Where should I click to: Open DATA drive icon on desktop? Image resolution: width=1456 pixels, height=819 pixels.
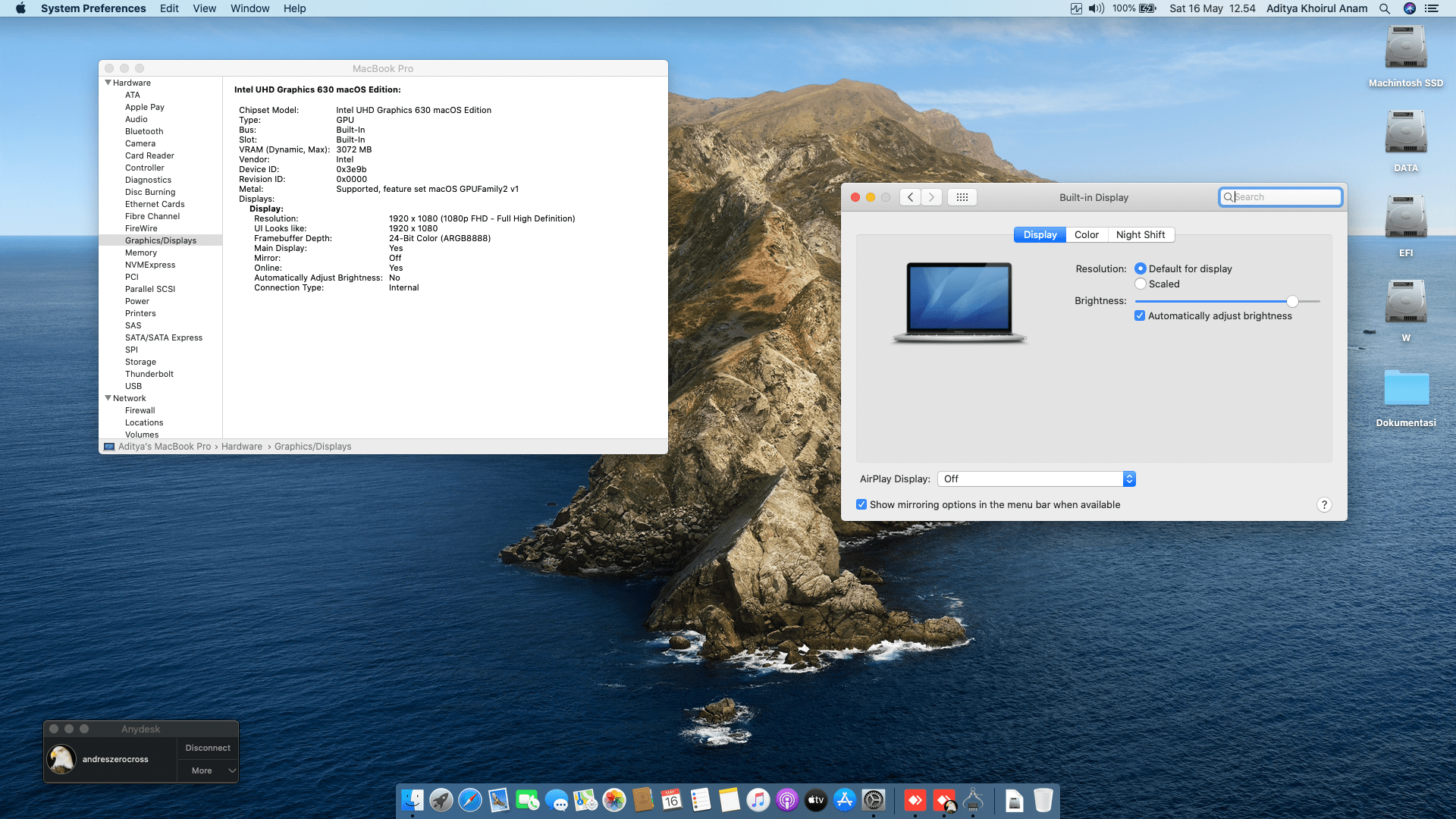point(1406,133)
